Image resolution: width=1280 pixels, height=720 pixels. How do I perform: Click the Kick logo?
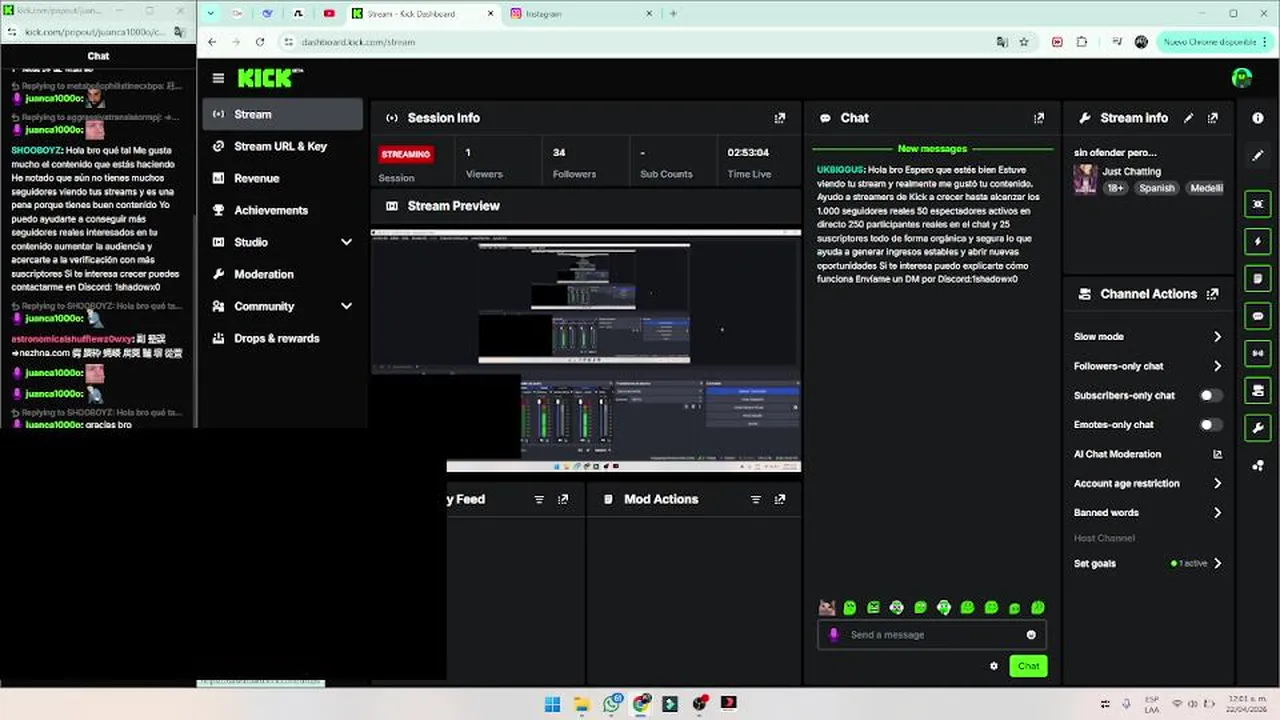coord(270,78)
